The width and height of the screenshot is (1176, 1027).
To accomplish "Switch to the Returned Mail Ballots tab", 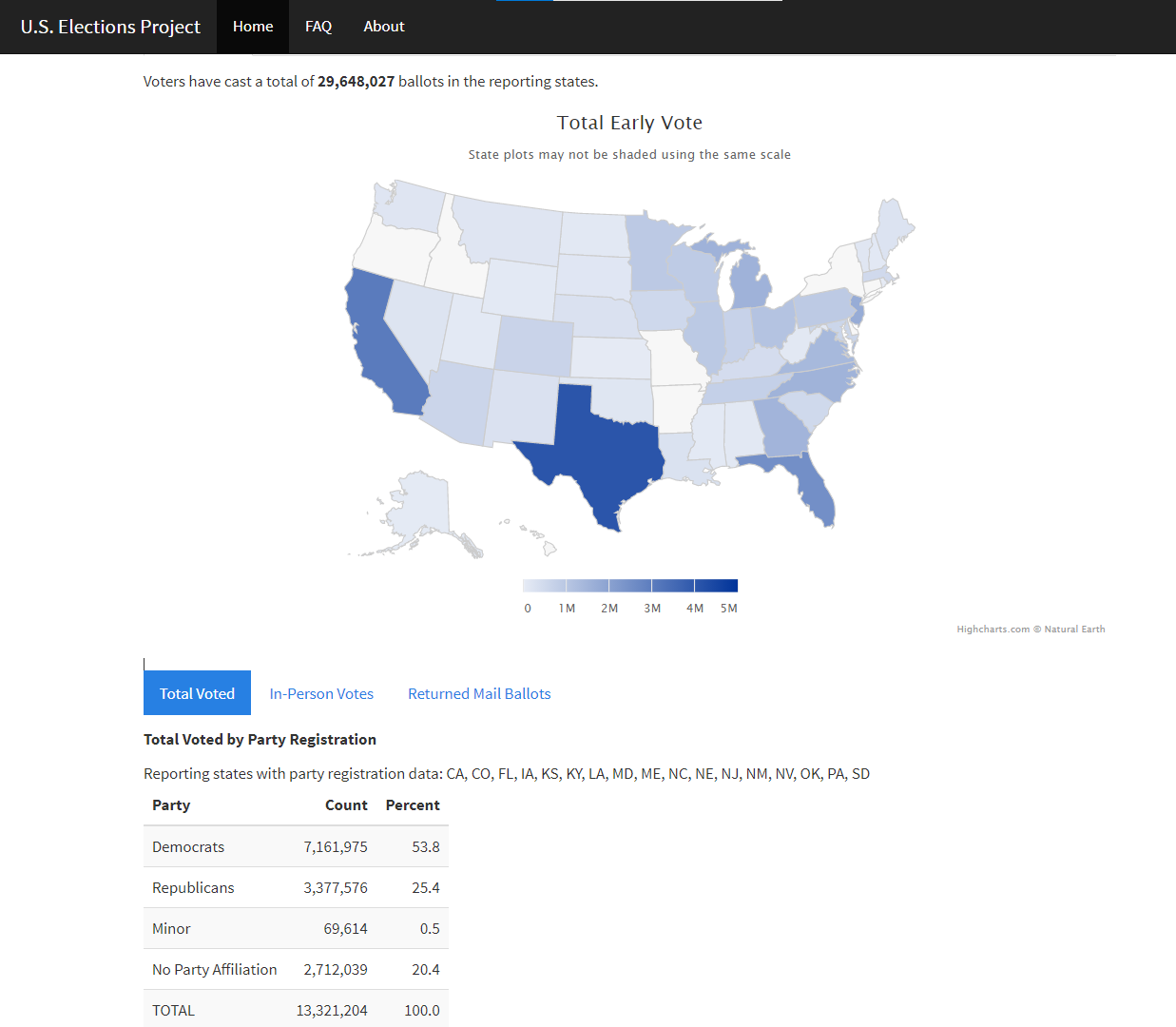I will [479, 693].
